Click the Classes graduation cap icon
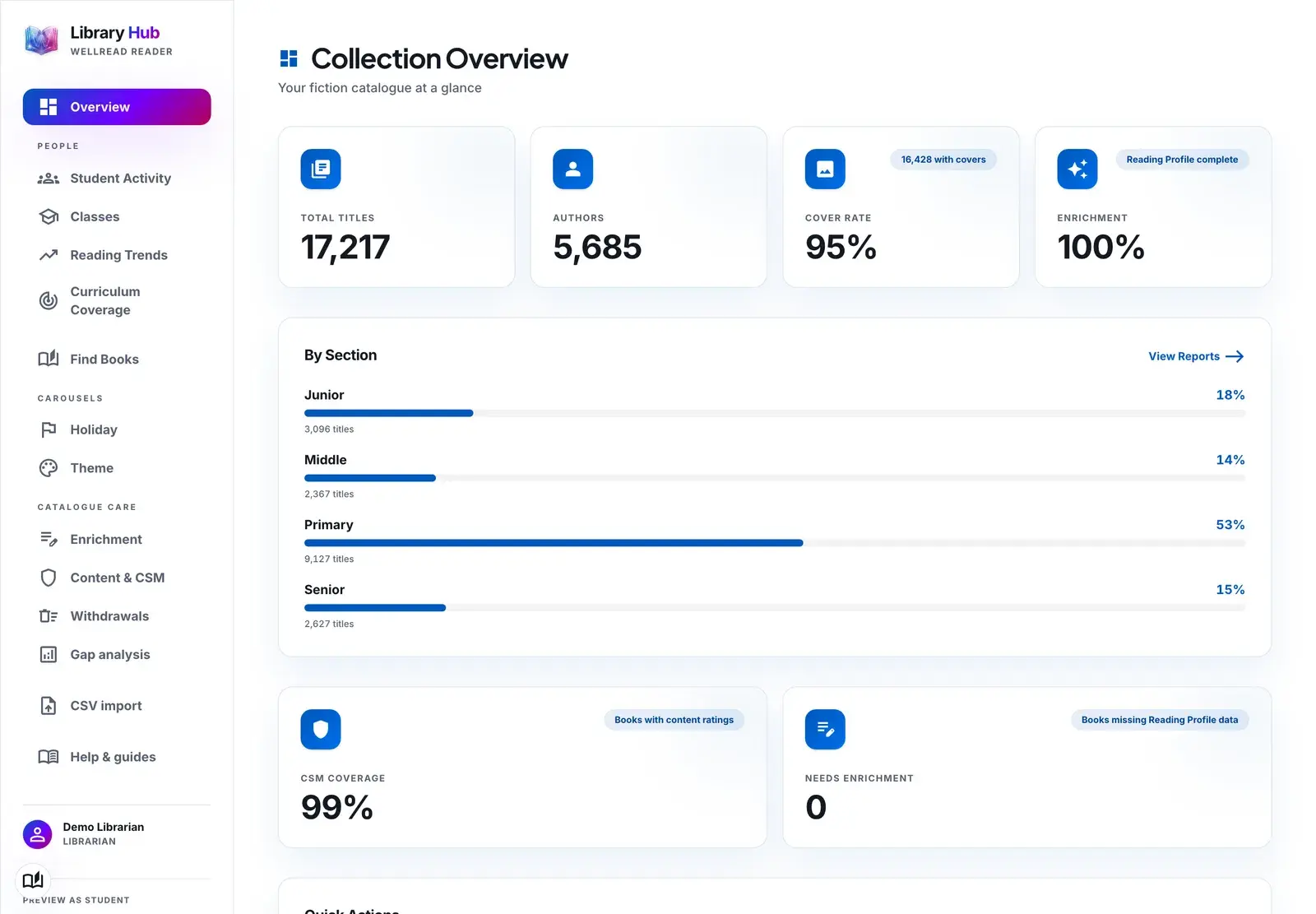The width and height of the screenshot is (1316, 914). coord(49,216)
